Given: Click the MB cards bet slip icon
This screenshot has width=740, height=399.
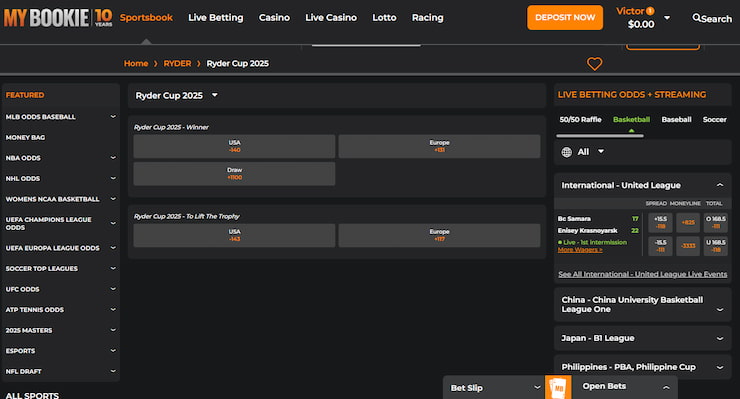Looking at the screenshot, I should (558, 387).
